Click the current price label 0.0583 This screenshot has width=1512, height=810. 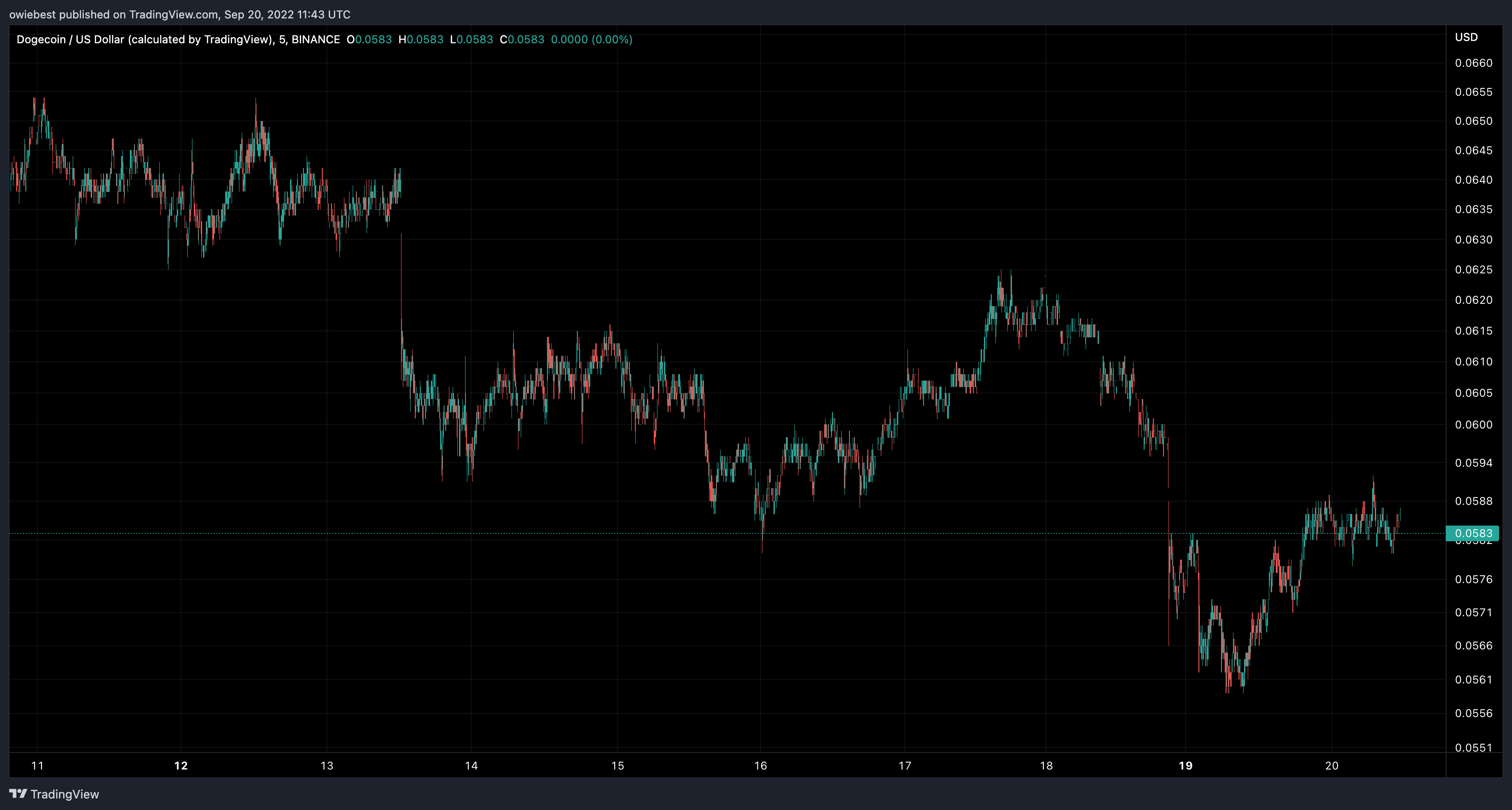coord(1473,533)
